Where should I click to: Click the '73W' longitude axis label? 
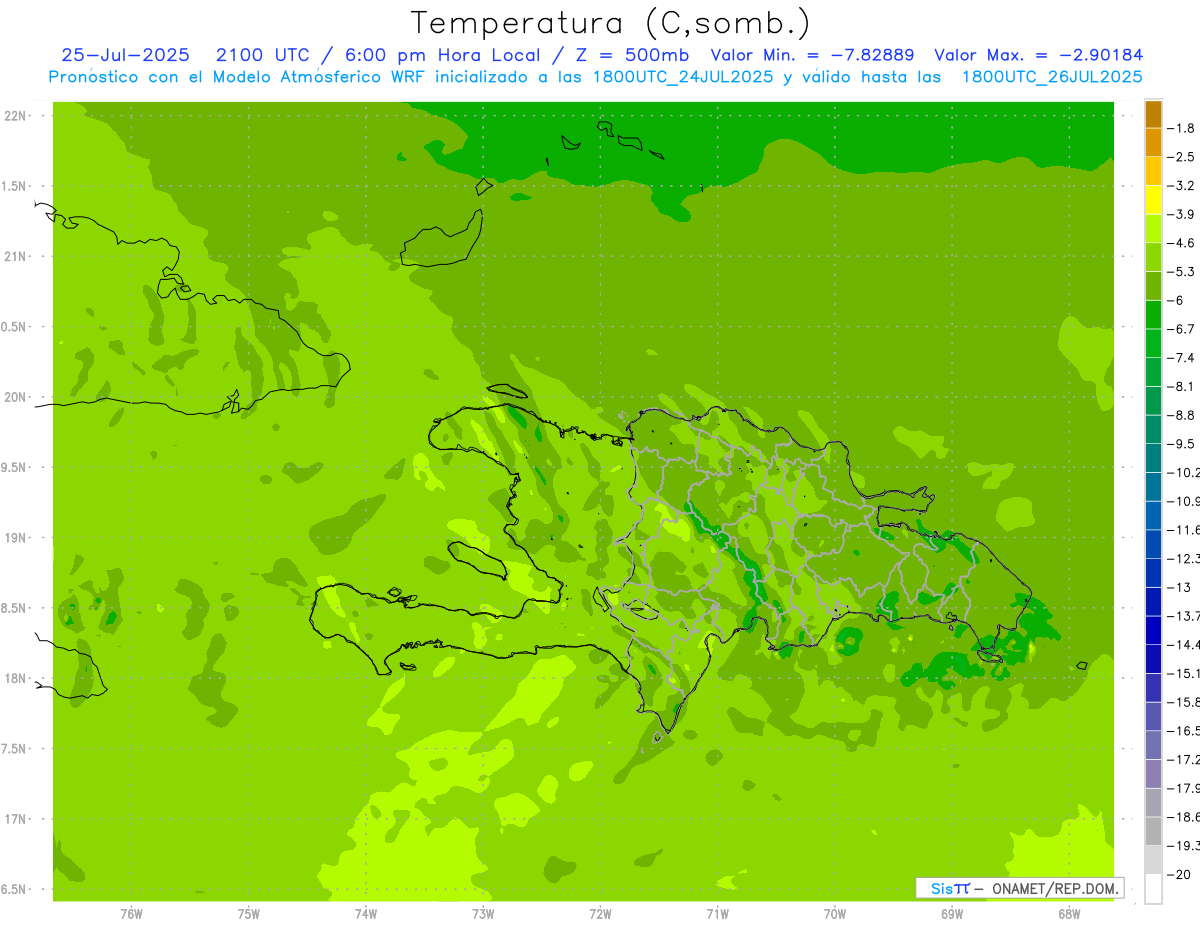(483, 914)
